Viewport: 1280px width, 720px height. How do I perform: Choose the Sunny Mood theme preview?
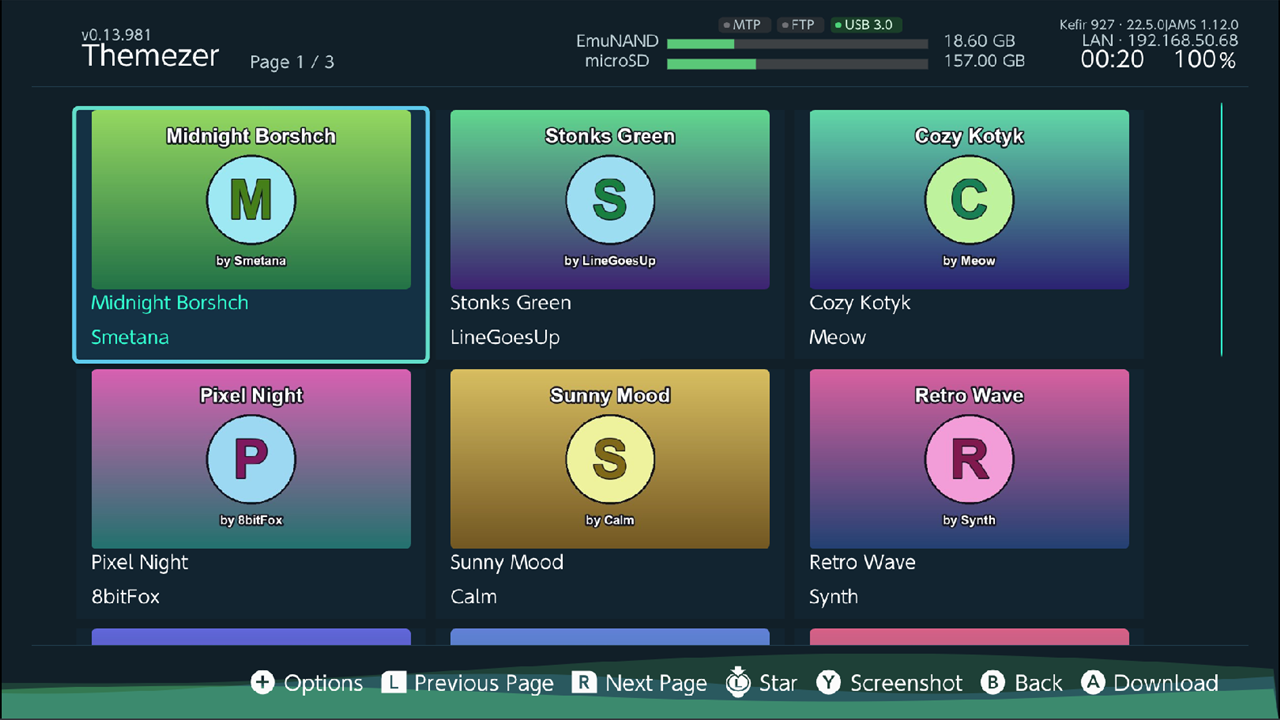(610, 459)
